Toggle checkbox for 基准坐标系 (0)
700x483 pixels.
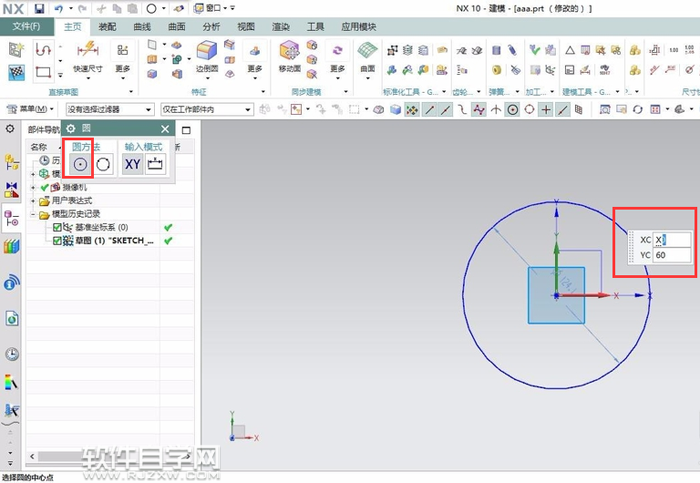click(57, 228)
